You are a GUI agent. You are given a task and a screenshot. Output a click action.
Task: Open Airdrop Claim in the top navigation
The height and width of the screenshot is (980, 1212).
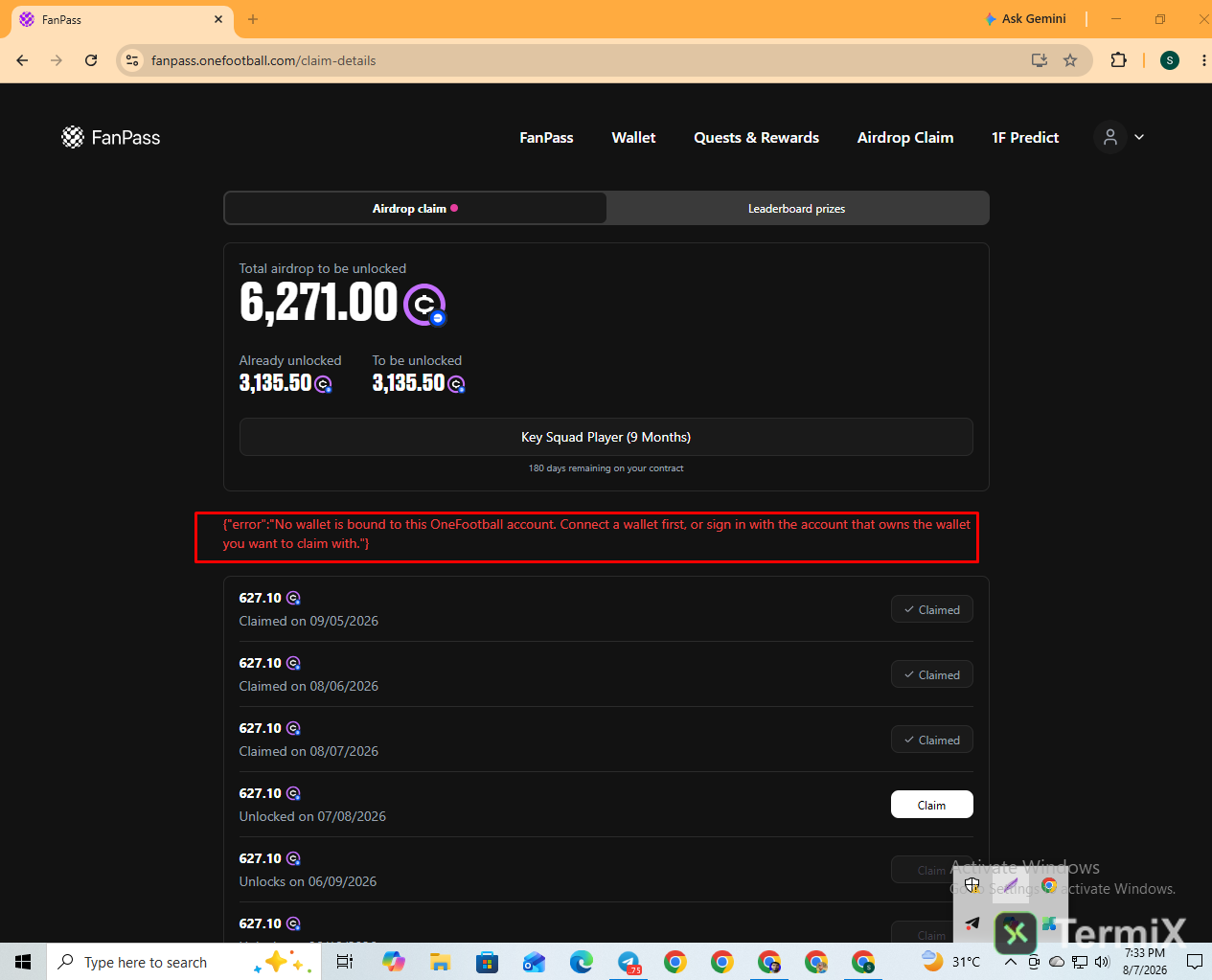click(905, 138)
